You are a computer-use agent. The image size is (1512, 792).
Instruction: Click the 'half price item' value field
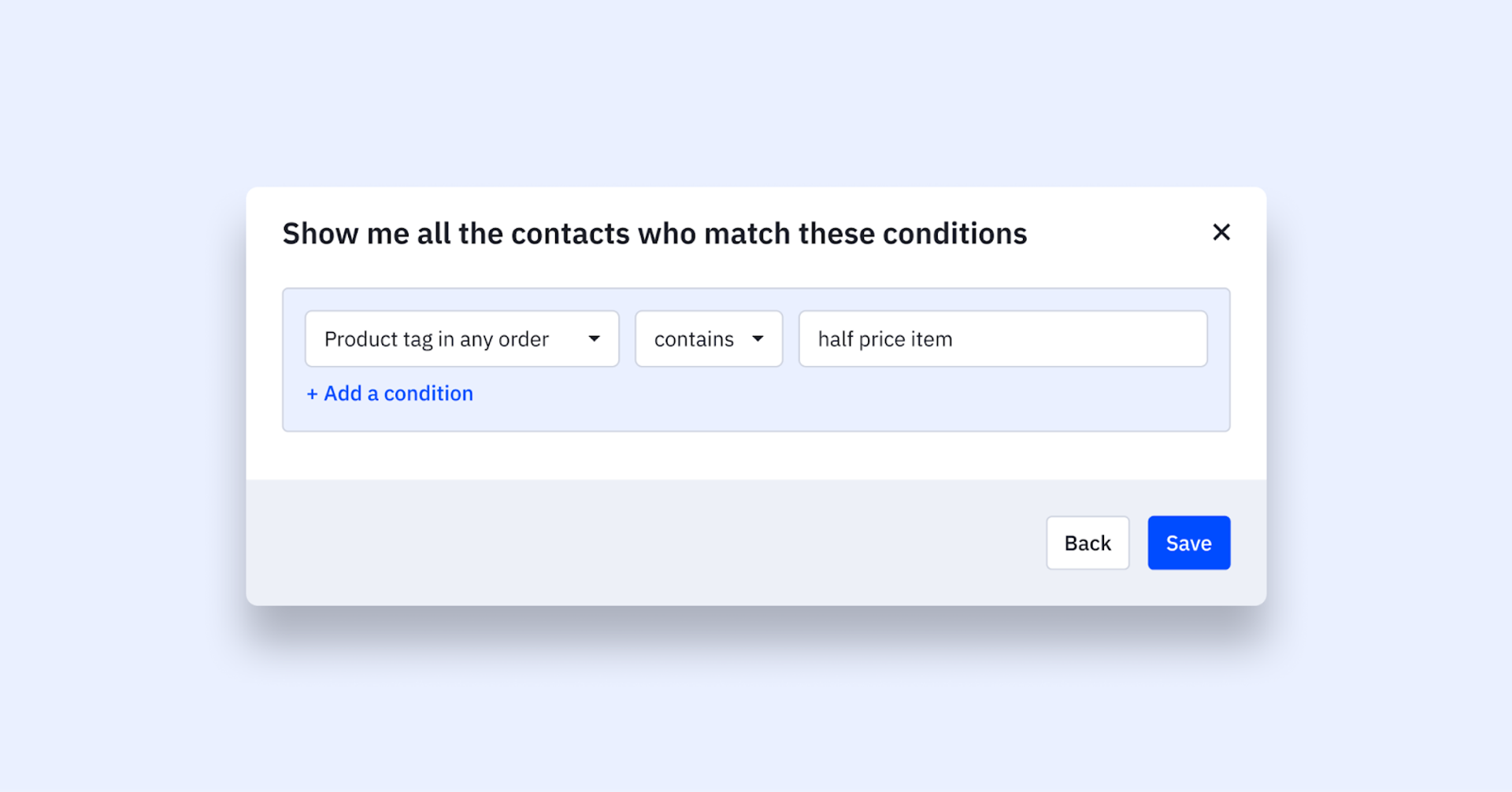1002,339
